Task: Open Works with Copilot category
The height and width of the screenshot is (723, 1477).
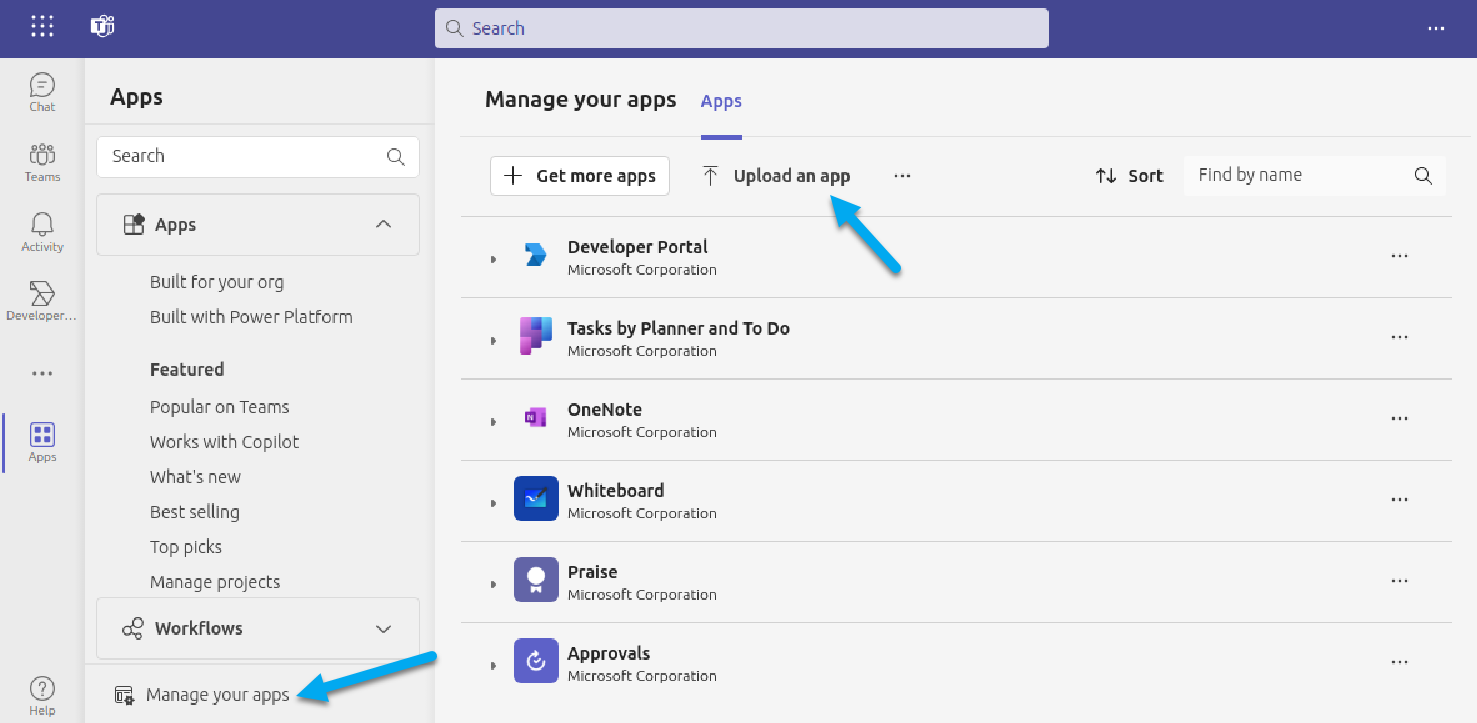Action: tap(224, 442)
